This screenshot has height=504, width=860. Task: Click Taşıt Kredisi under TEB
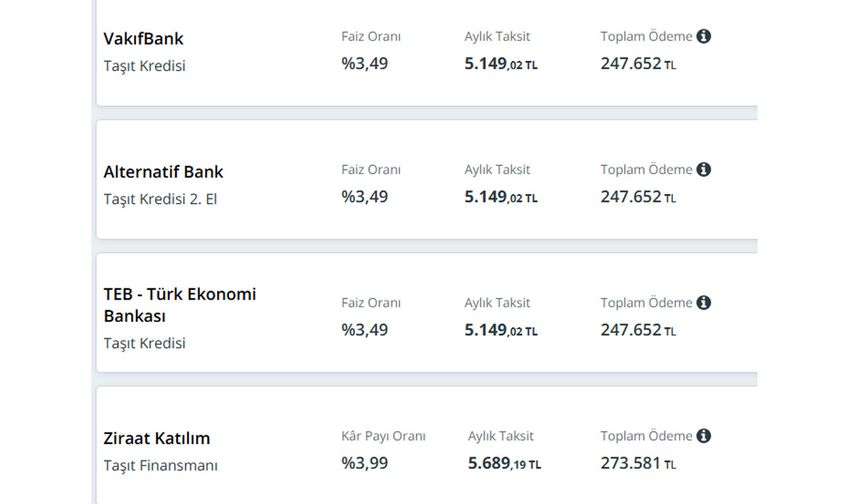tap(144, 343)
